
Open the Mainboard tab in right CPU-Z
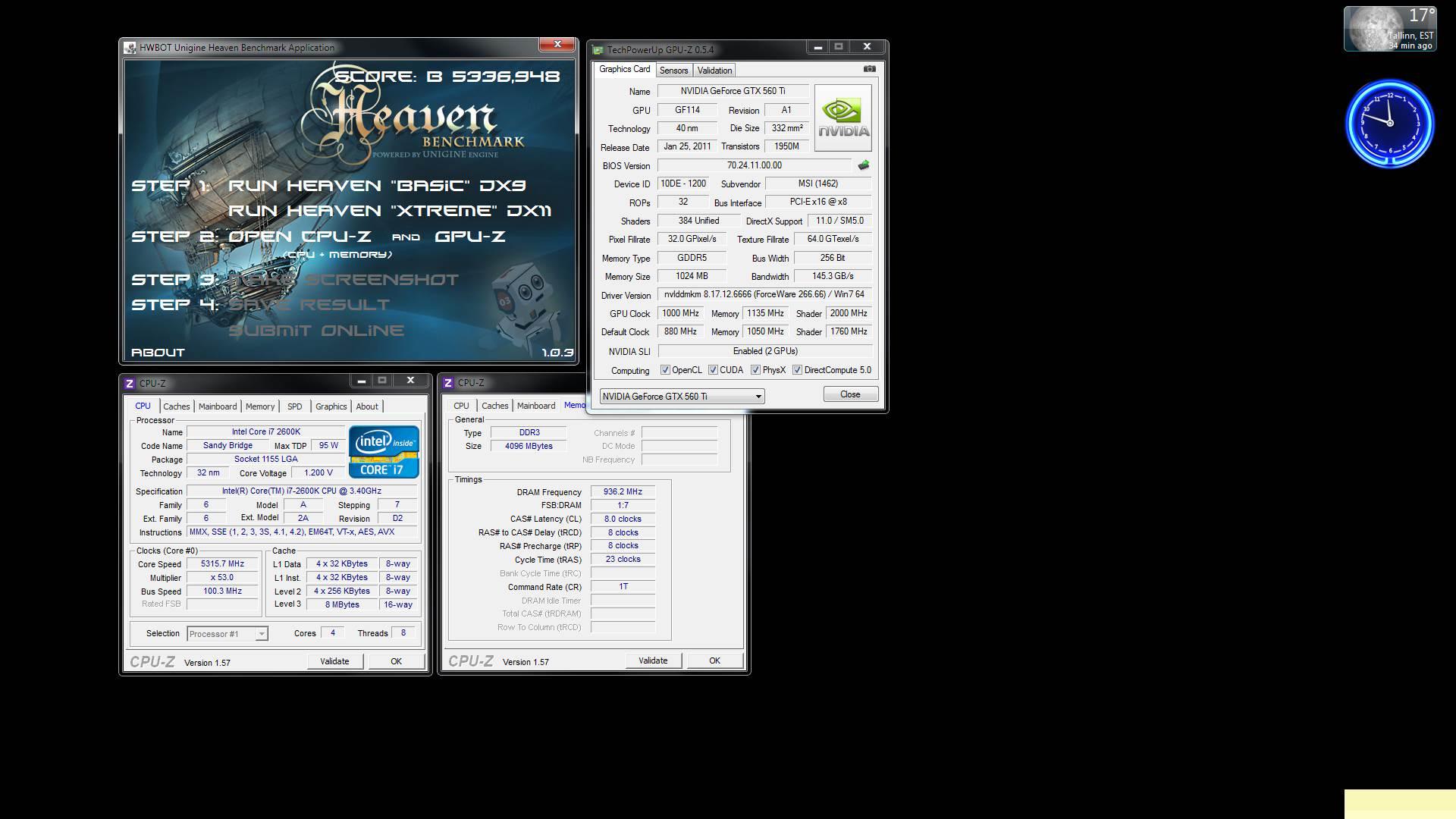coord(536,406)
